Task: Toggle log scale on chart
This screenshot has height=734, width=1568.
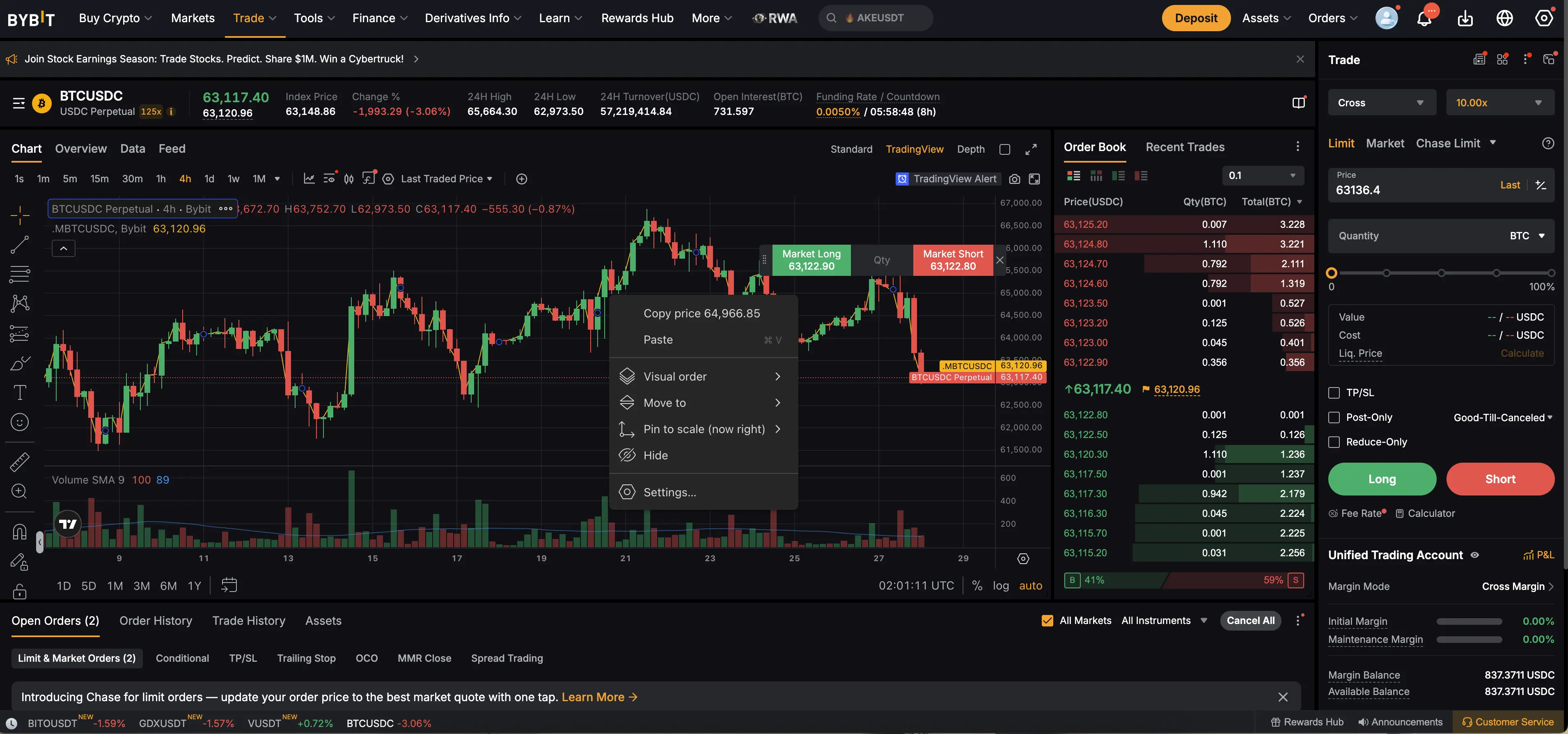Action: [1001, 585]
